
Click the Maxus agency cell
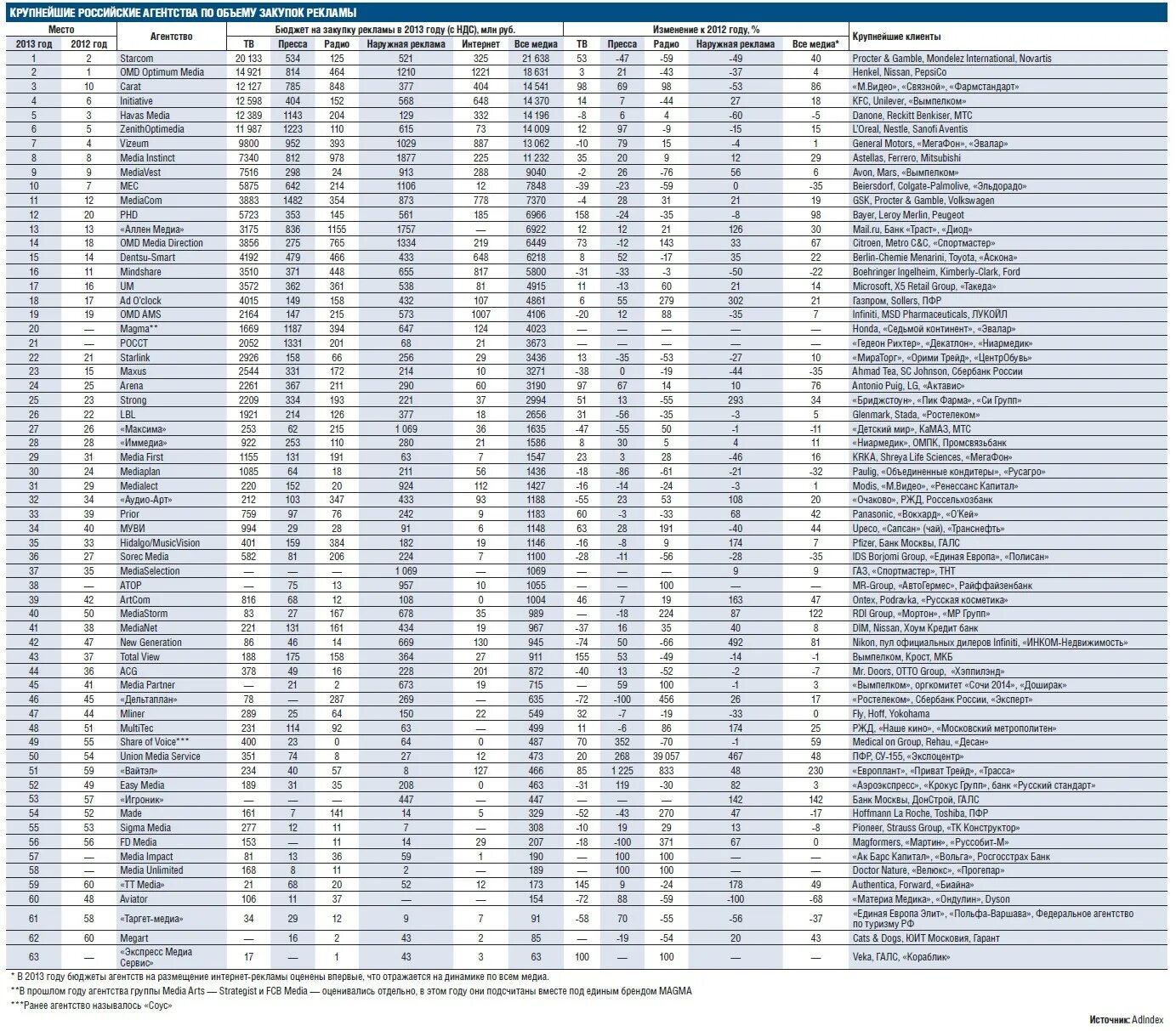[x=134, y=371]
